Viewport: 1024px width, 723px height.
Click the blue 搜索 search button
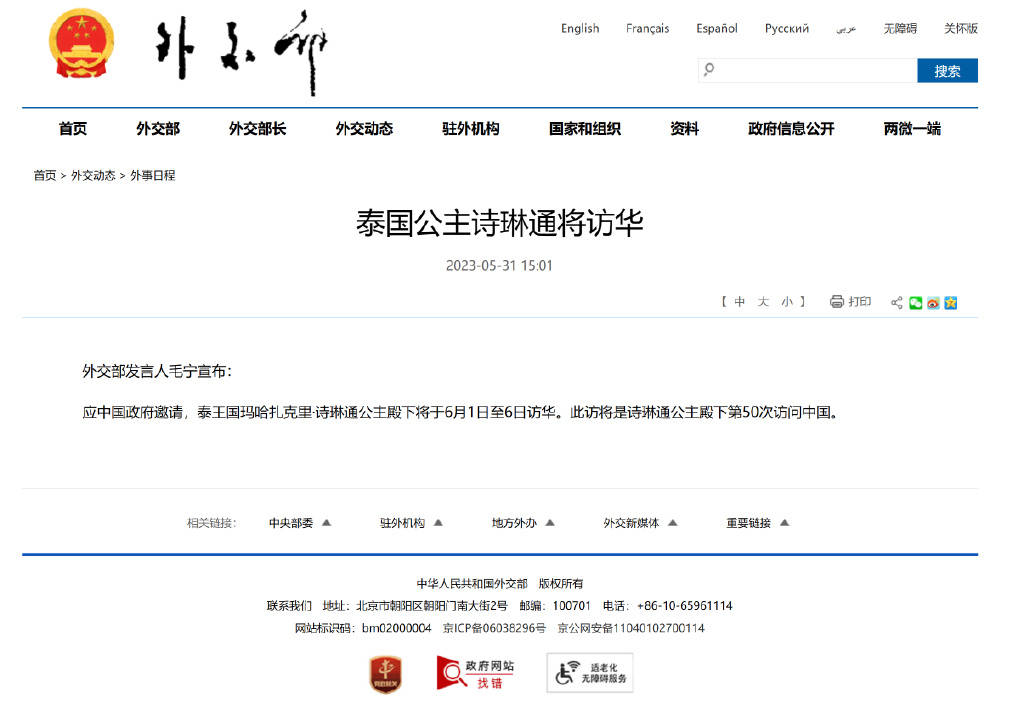(x=947, y=71)
